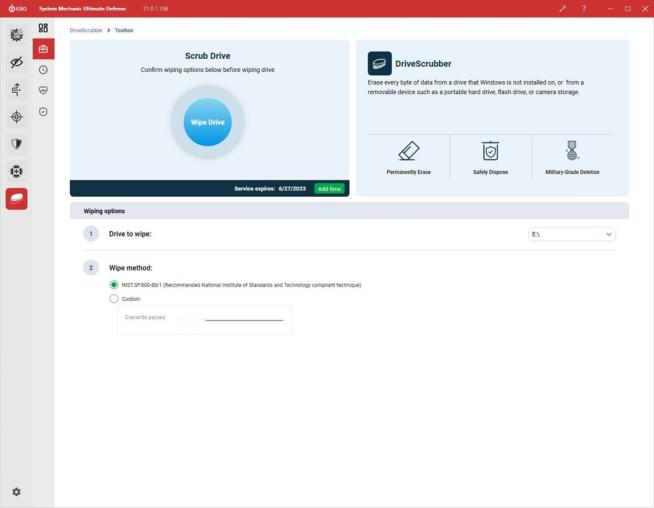Click the Service expires date text
This screenshot has width=654, height=508.
292,189
